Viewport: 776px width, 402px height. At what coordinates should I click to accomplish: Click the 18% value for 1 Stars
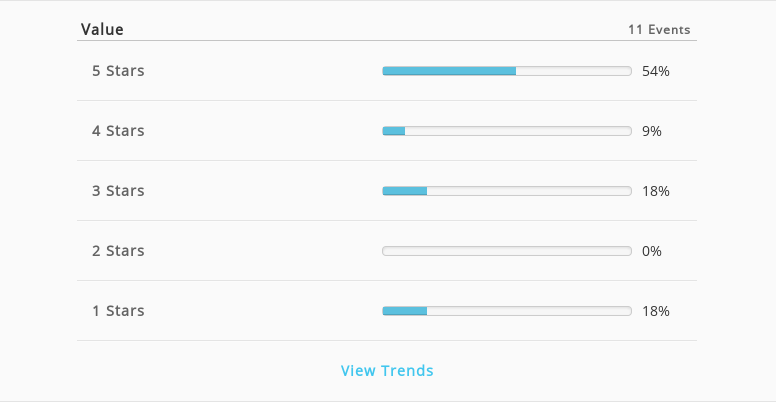click(656, 311)
